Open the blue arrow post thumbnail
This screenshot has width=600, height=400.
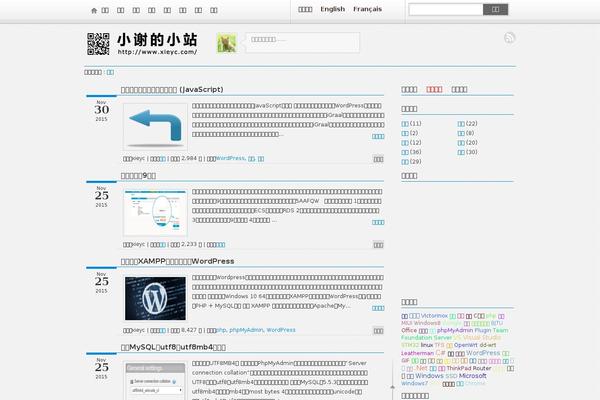[x=155, y=127]
